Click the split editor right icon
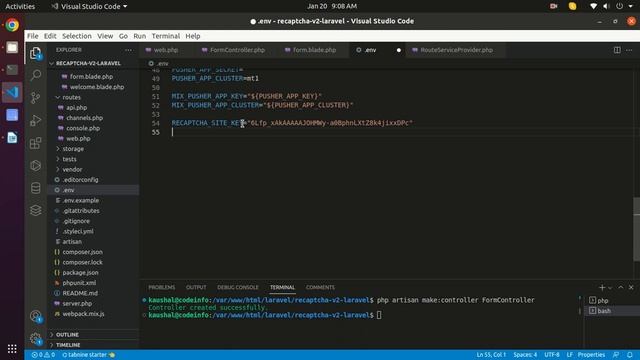 click(x=617, y=50)
